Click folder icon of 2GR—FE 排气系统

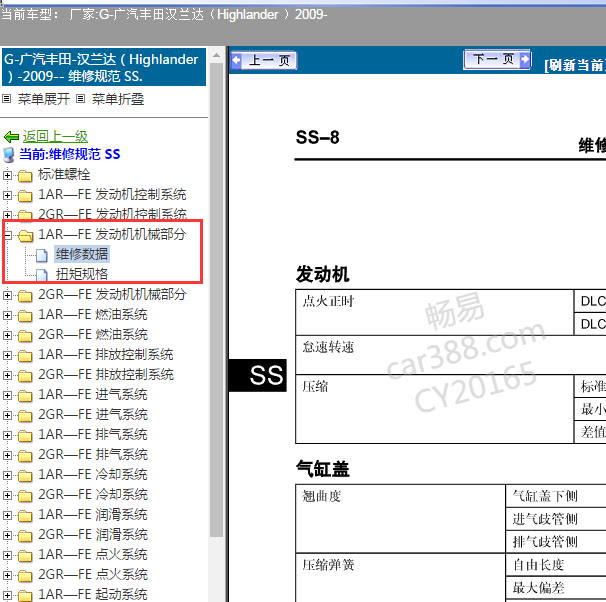[25, 456]
